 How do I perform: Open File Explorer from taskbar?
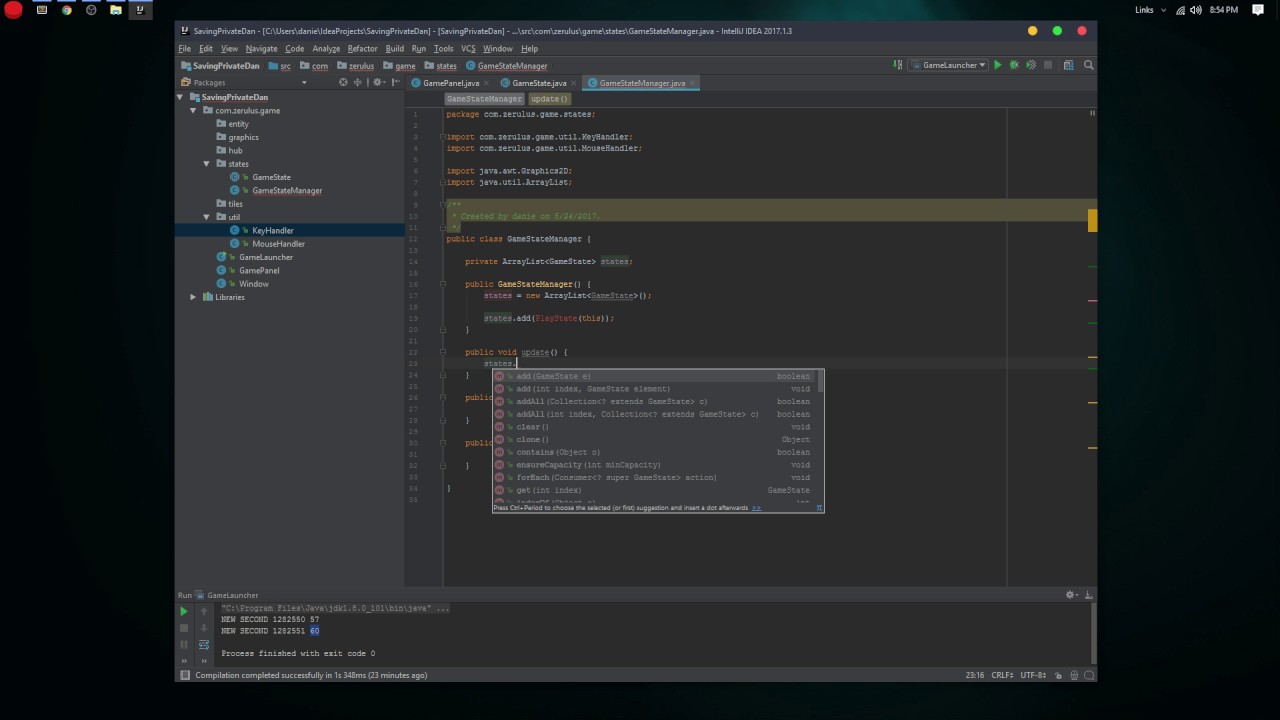tap(116, 10)
